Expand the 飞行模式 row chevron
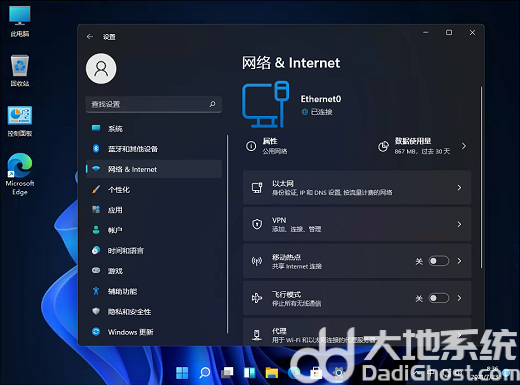The width and height of the screenshot is (520, 385). 459,298
